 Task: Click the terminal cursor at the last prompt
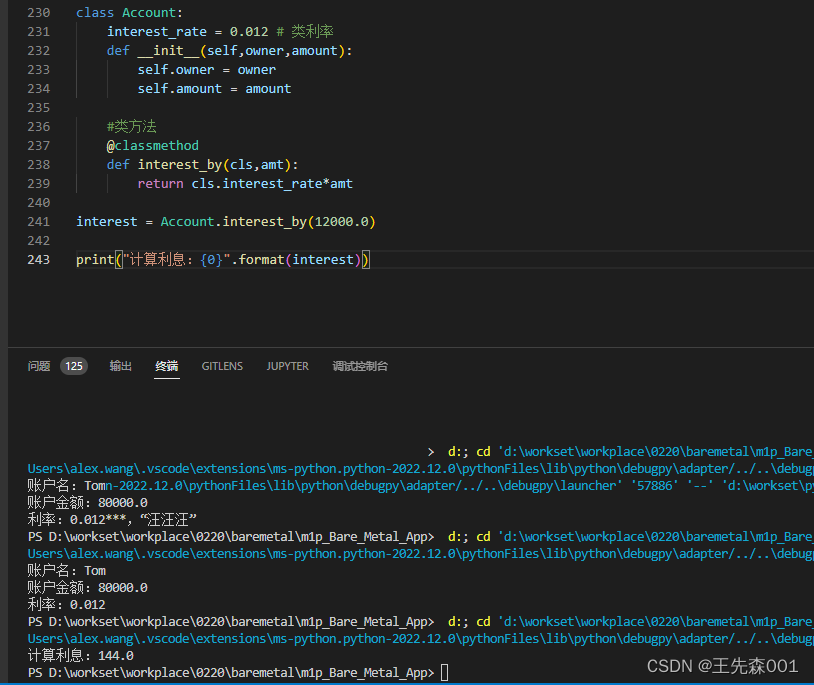click(x=445, y=673)
